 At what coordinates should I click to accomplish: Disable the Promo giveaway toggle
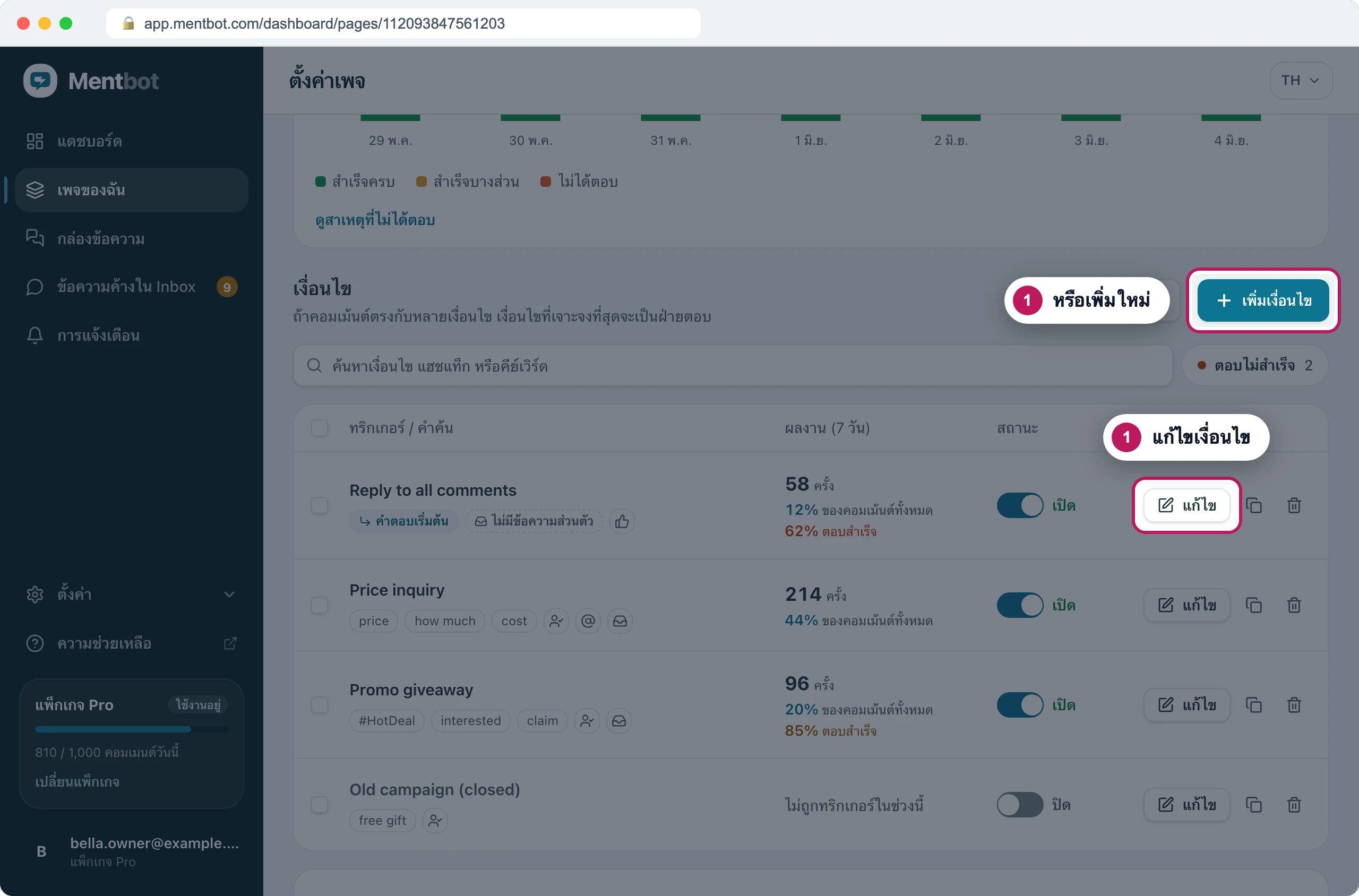coord(1020,704)
